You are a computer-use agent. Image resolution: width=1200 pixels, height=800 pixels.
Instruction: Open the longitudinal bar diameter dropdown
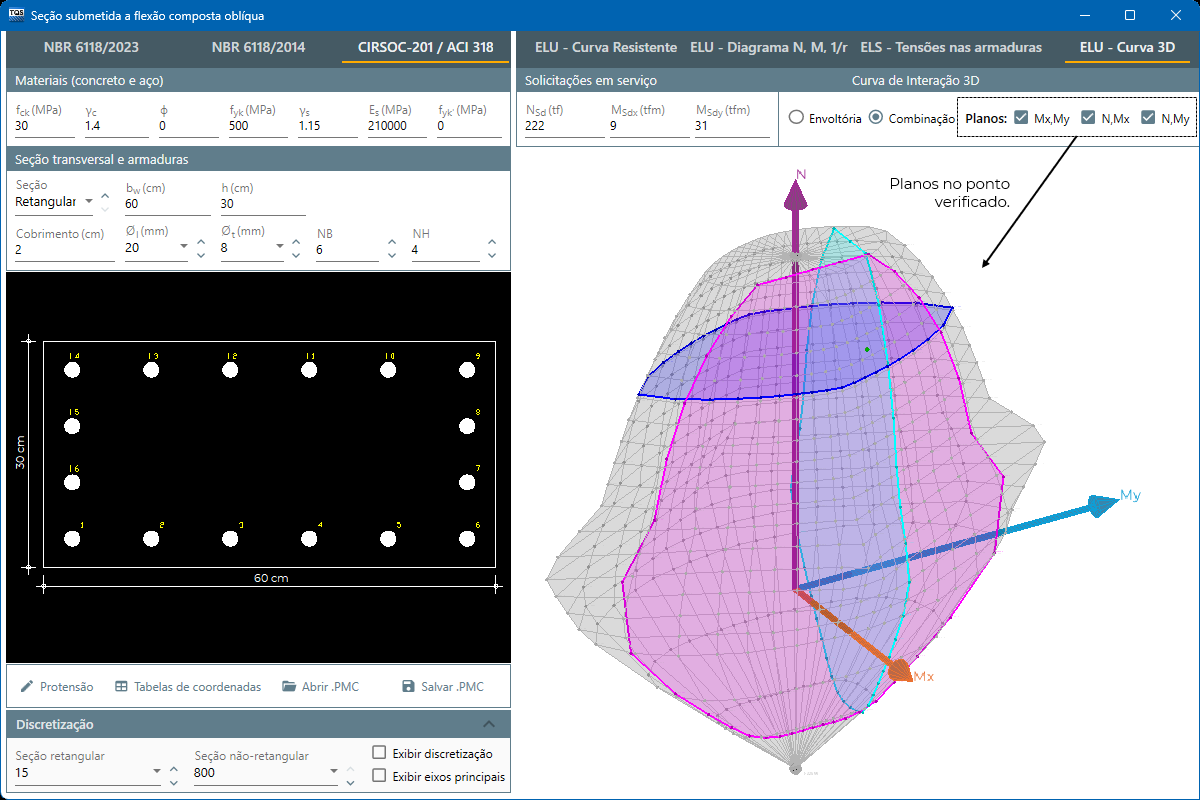[x=184, y=247]
